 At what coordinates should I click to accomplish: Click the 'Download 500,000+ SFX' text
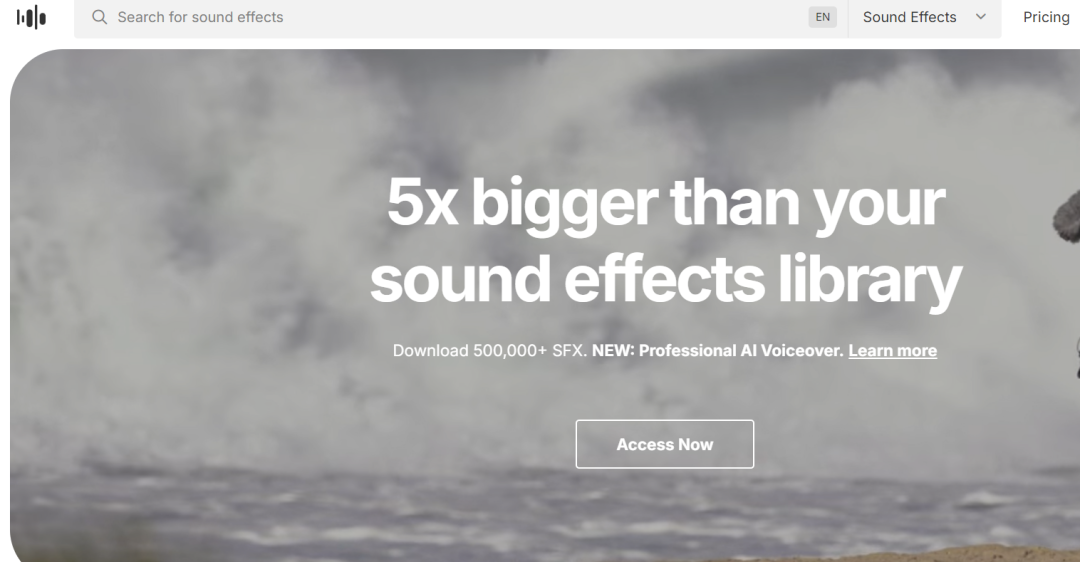(x=490, y=351)
